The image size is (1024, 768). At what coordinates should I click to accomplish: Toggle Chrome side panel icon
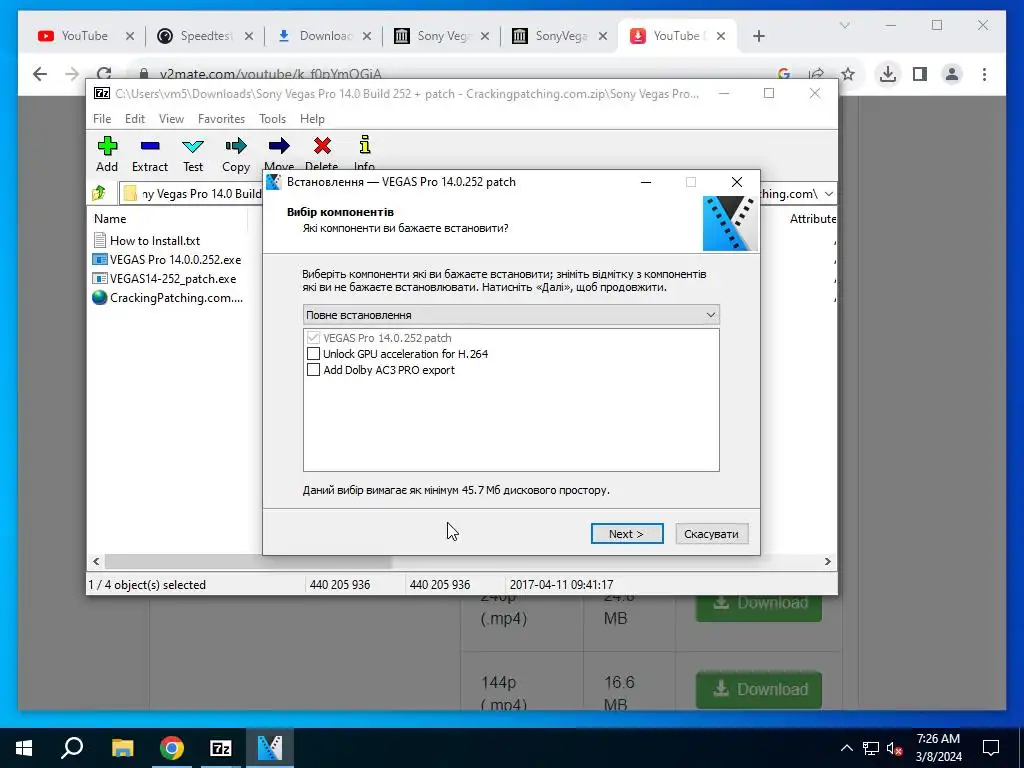(x=920, y=74)
